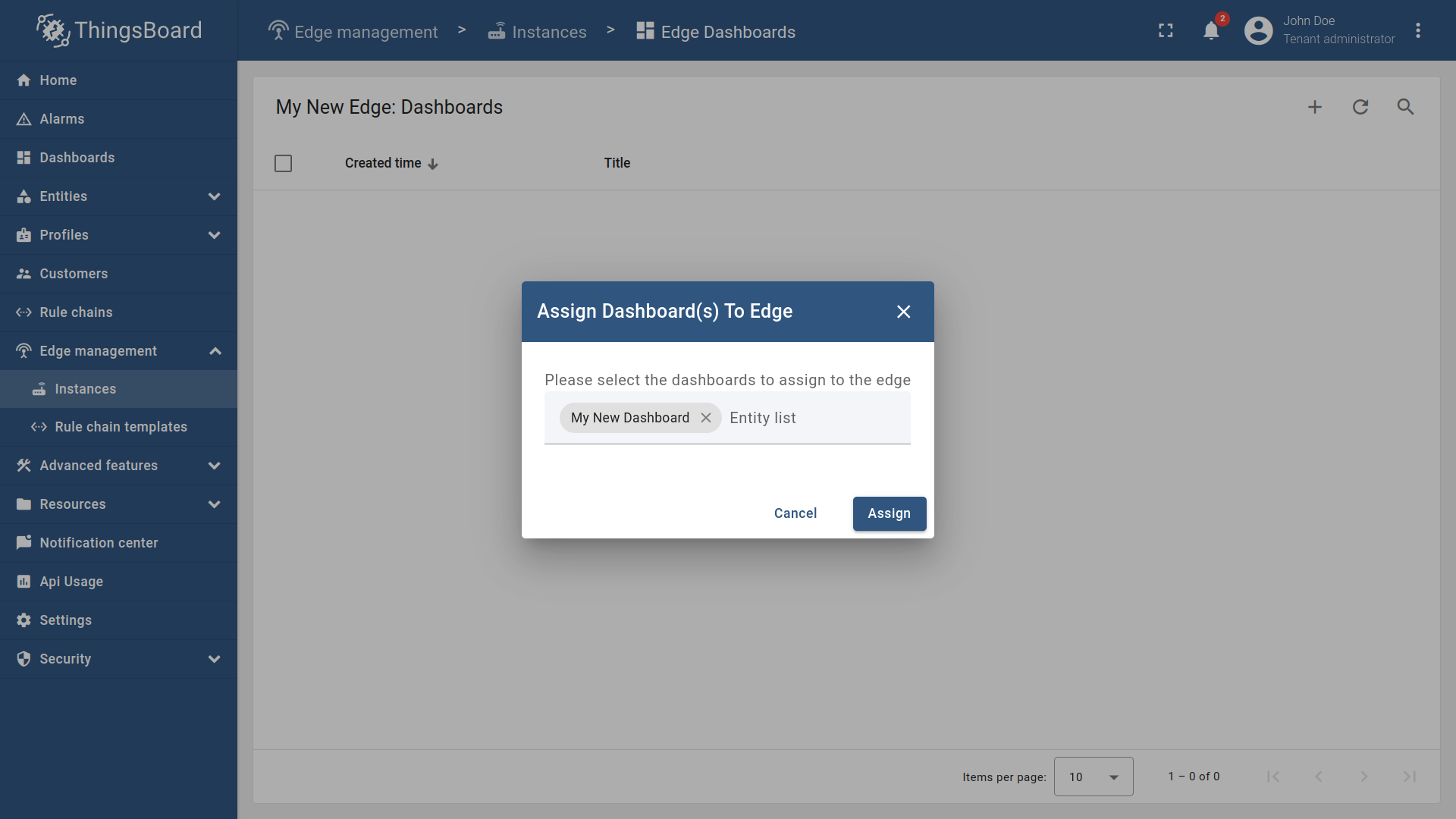1456x819 pixels.
Task: Click the user avatar icon
Action: (x=1257, y=30)
